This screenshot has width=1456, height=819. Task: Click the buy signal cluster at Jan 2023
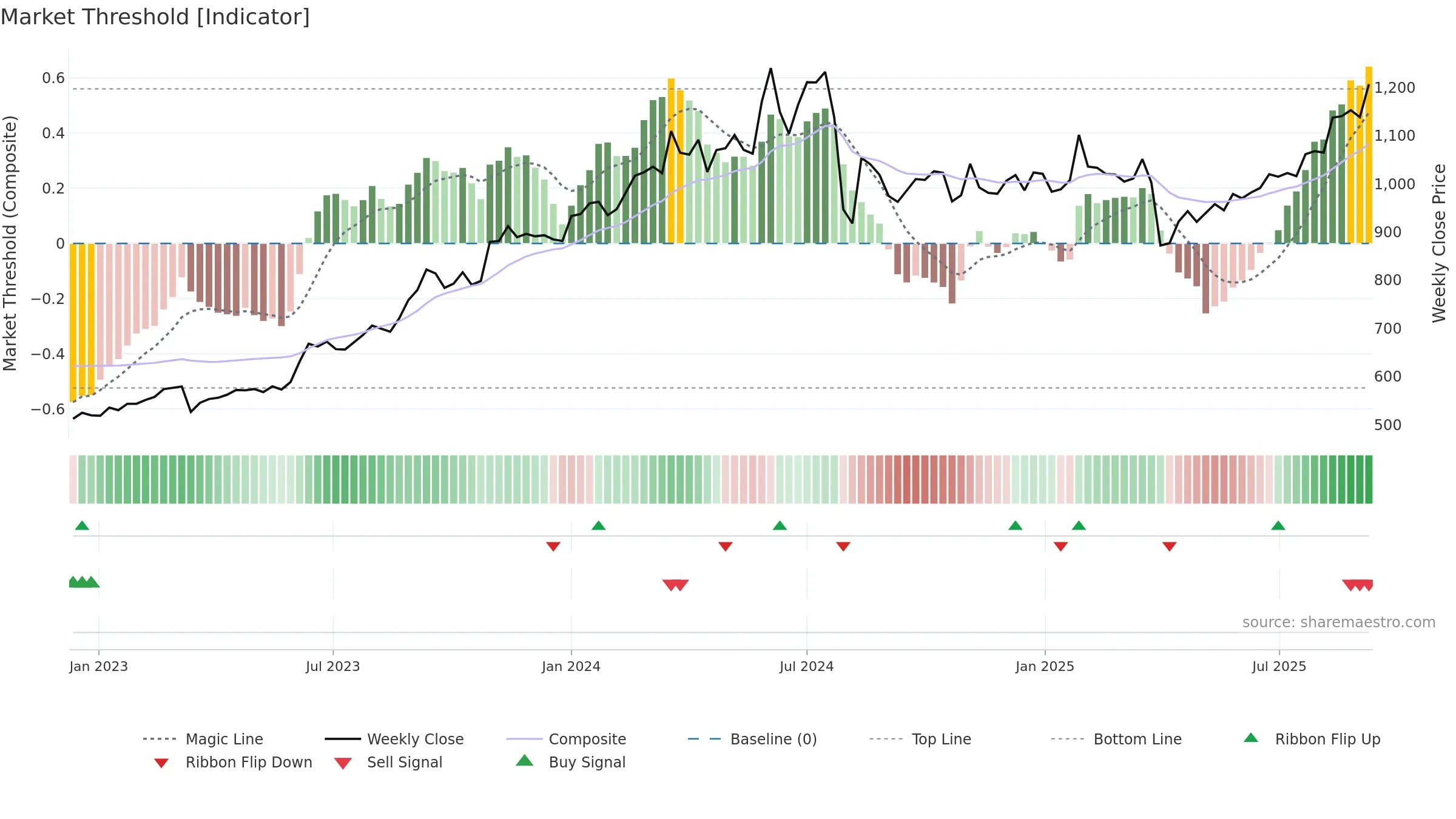pos(84,582)
